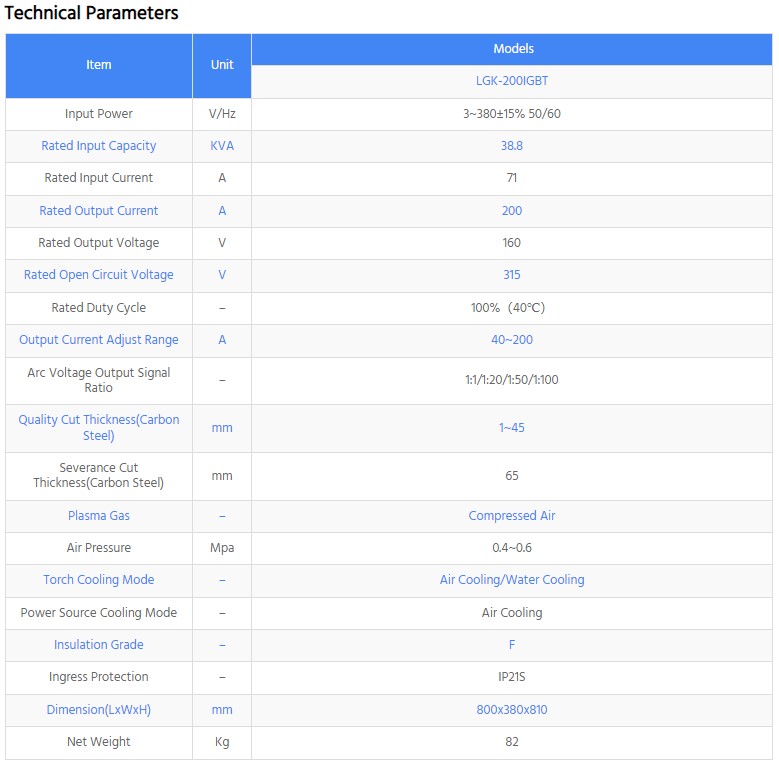
Task: Click 'Quality Cut Thickness(Carbon Steel)' label
Action: click(x=98, y=428)
